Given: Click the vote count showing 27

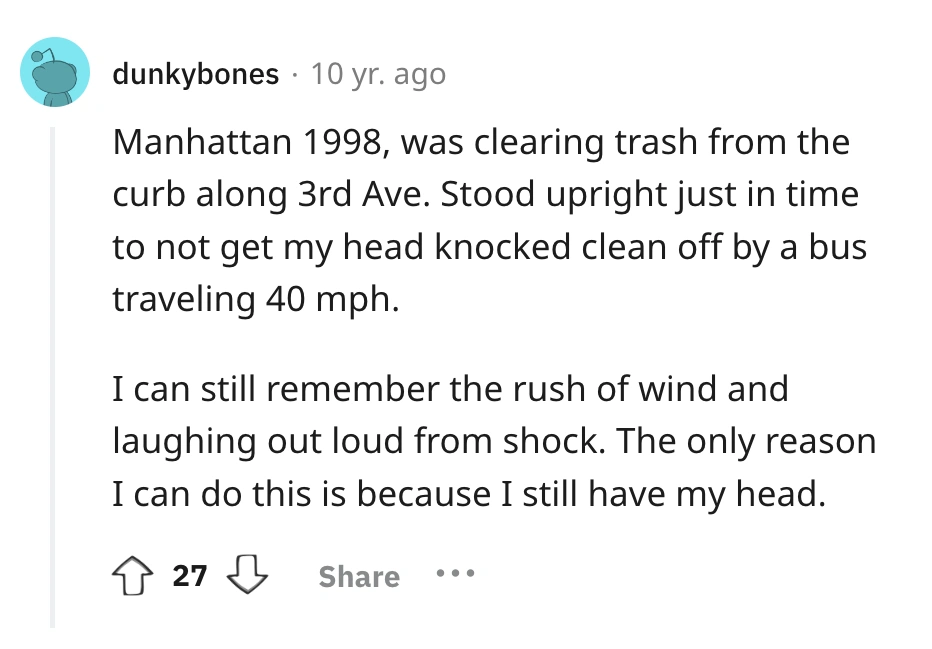Looking at the screenshot, I should (x=190, y=576).
